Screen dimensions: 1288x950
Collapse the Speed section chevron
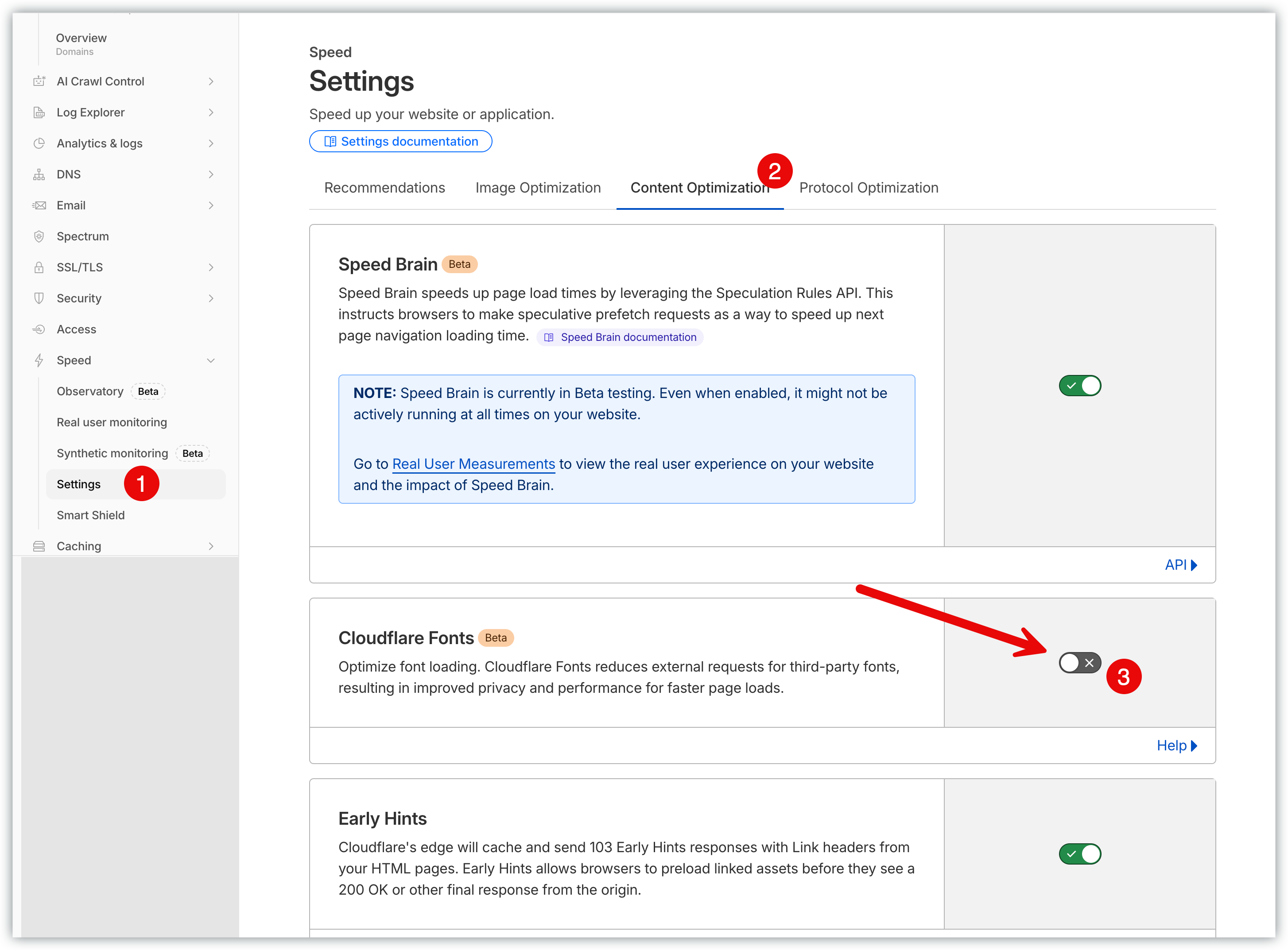tap(210, 360)
